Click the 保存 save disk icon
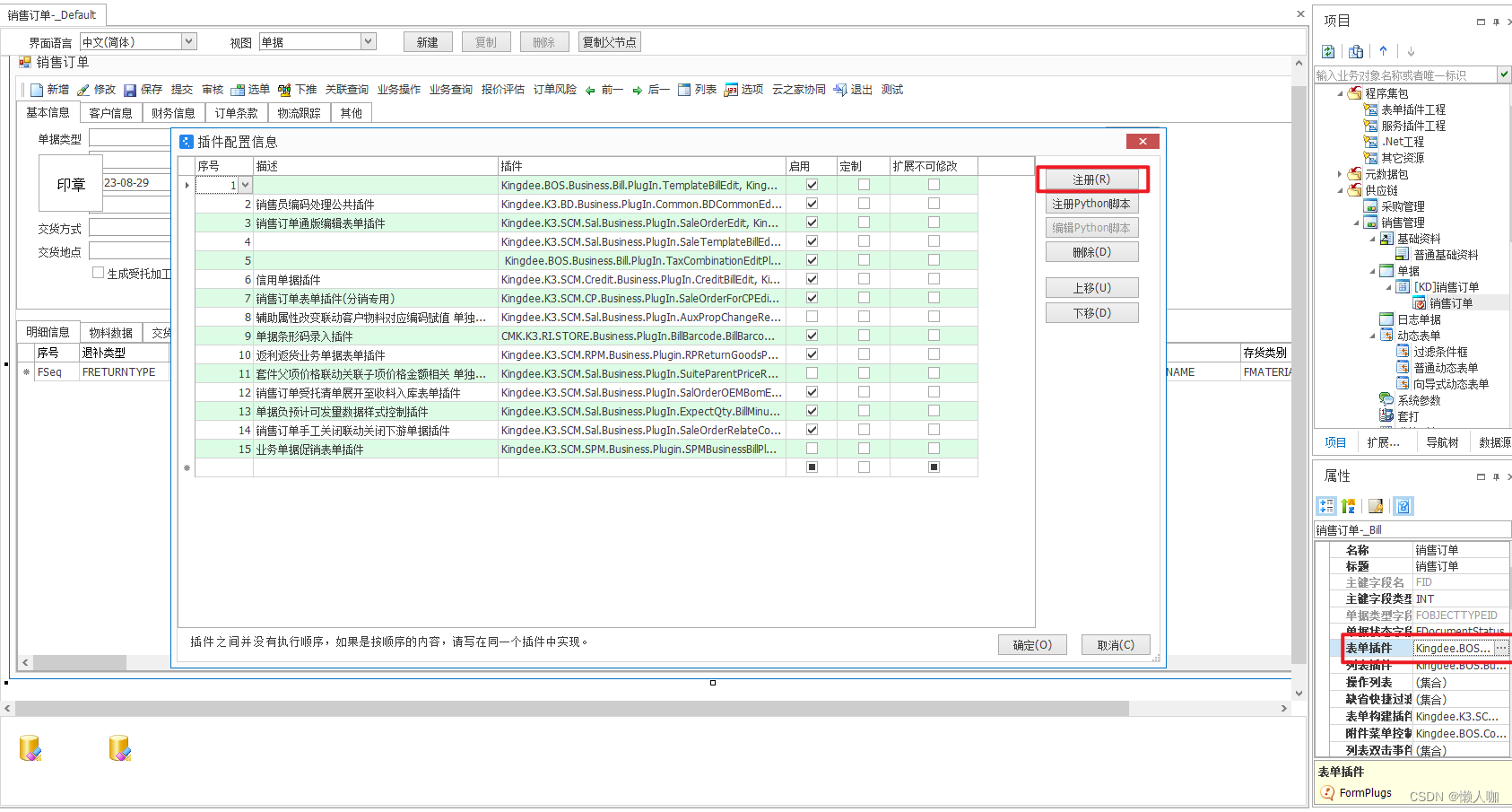 click(130, 90)
